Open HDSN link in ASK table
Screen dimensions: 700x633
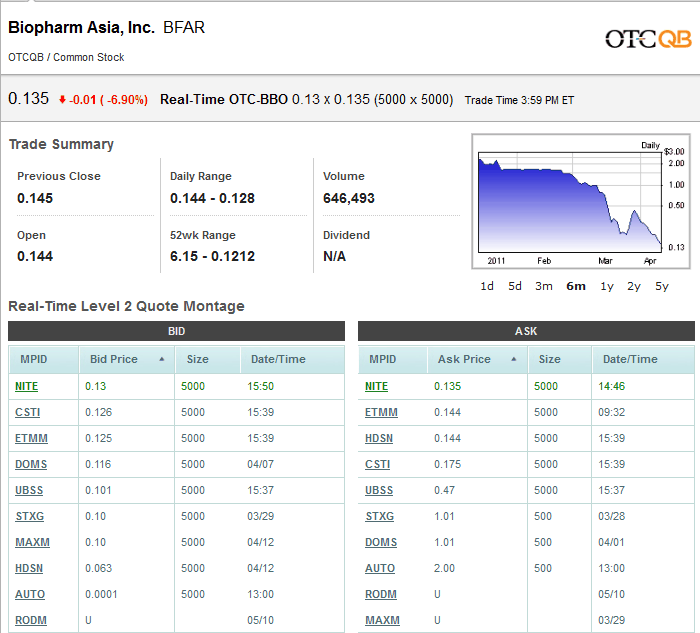(381, 438)
